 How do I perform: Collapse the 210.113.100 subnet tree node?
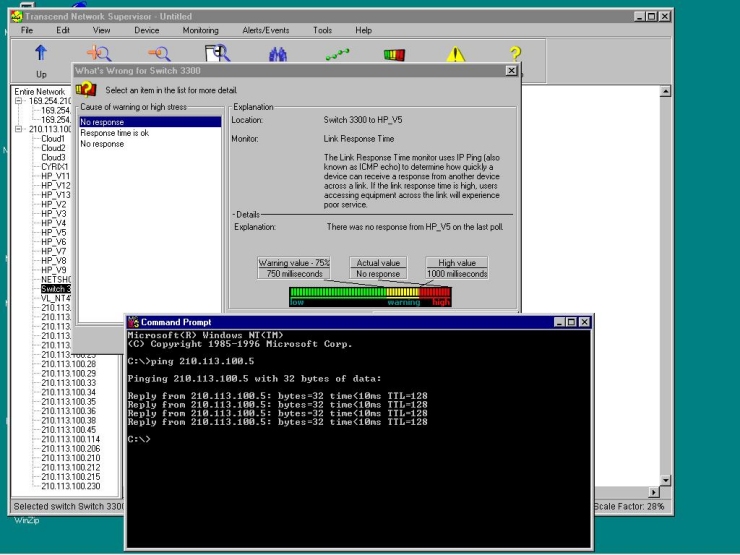tap(18, 129)
